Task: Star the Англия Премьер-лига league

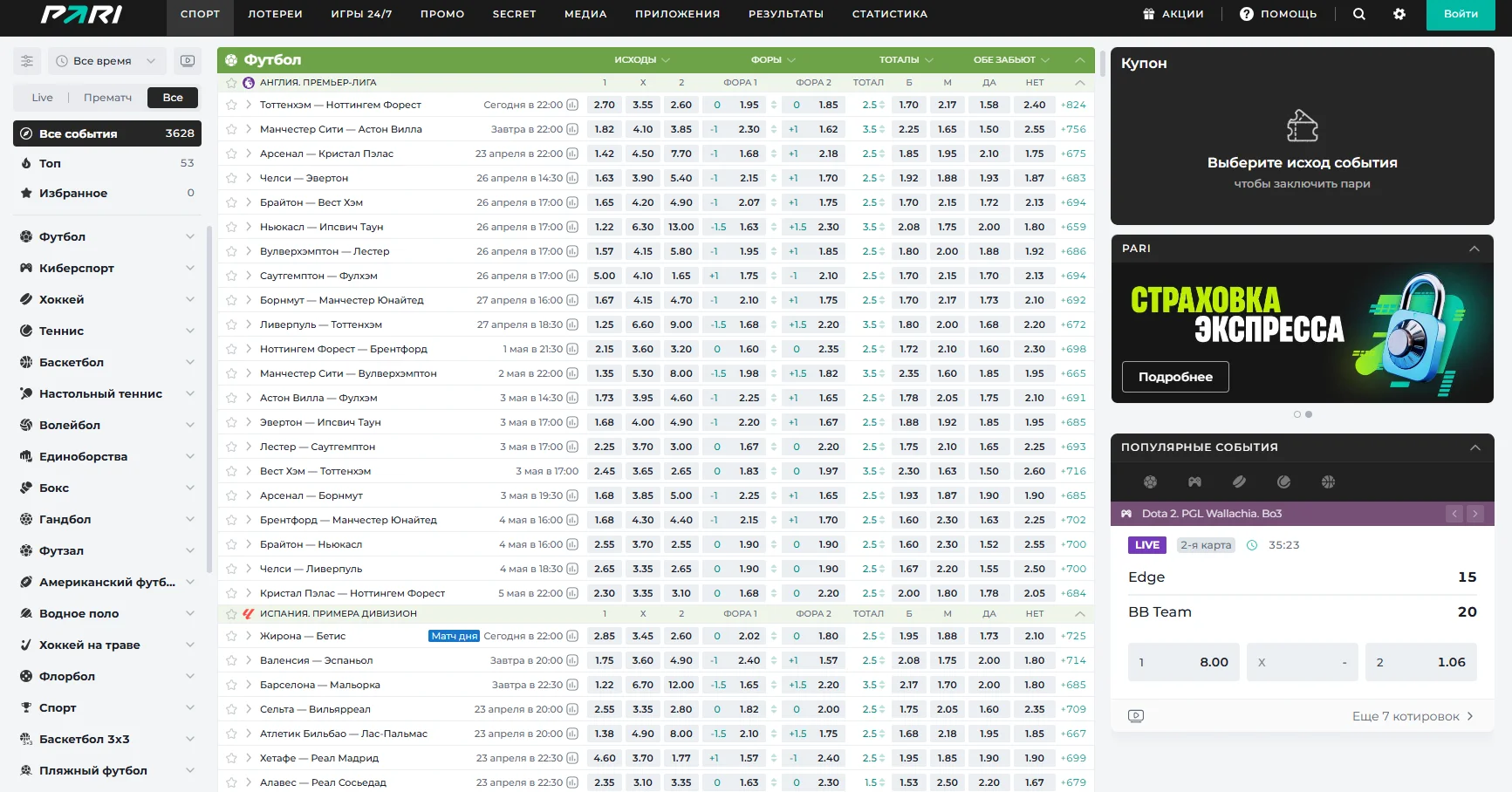Action: click(231, 83)
